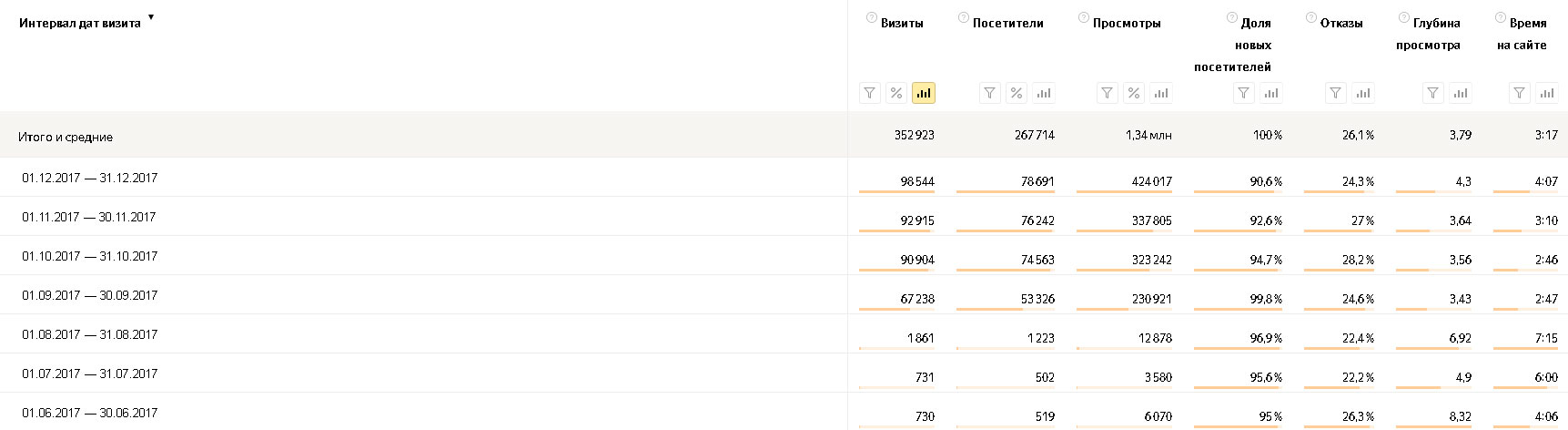Toggle sort arrow on Интервал дат визита
Viewport: 1568px width, 430px height.
[151, 17]
